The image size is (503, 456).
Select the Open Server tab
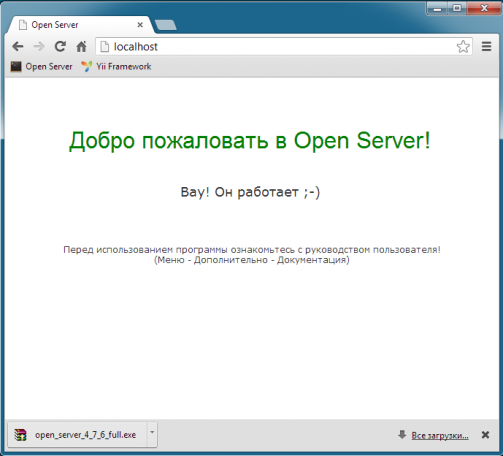point(80,25)
